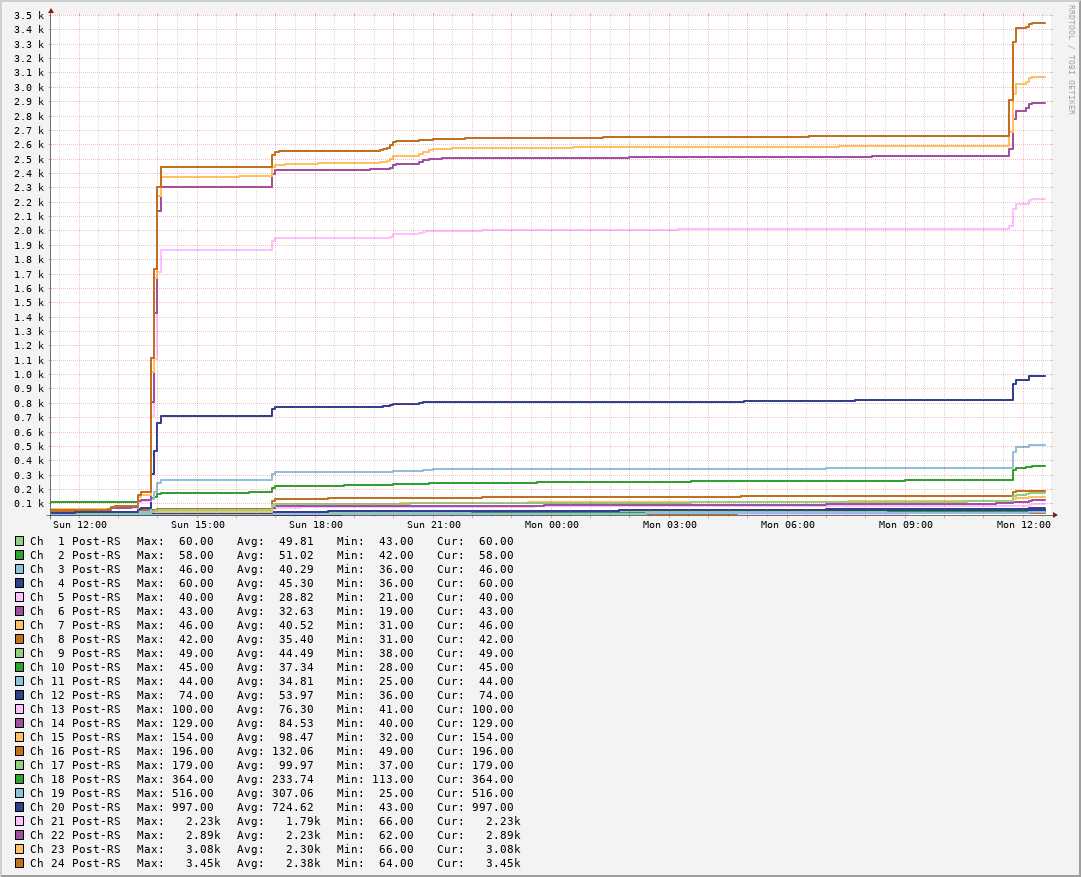Click the Mon 00:00 time axis label

coord(552,525)
